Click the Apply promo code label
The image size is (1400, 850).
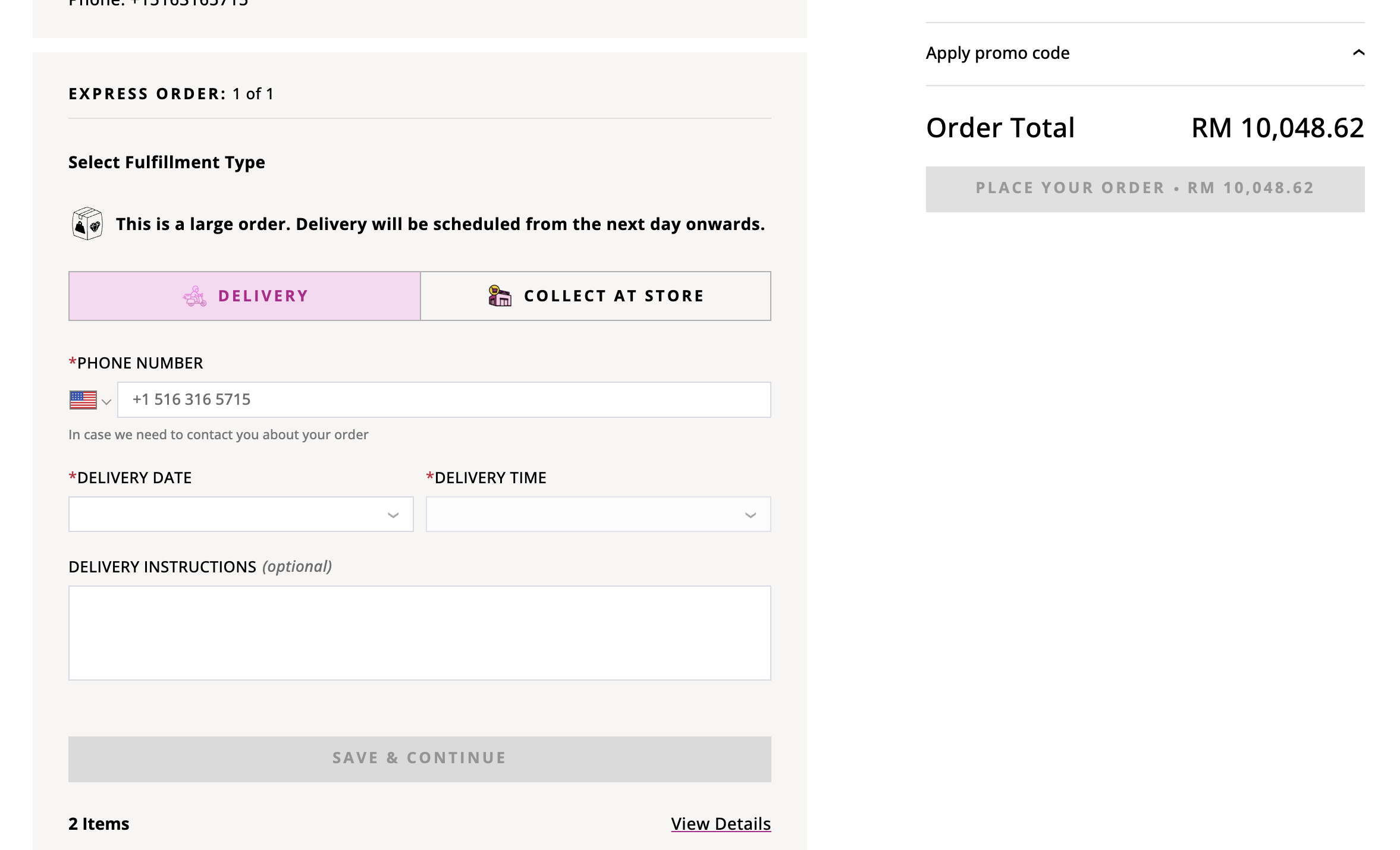pyautogui.click(x=997, y=53)
